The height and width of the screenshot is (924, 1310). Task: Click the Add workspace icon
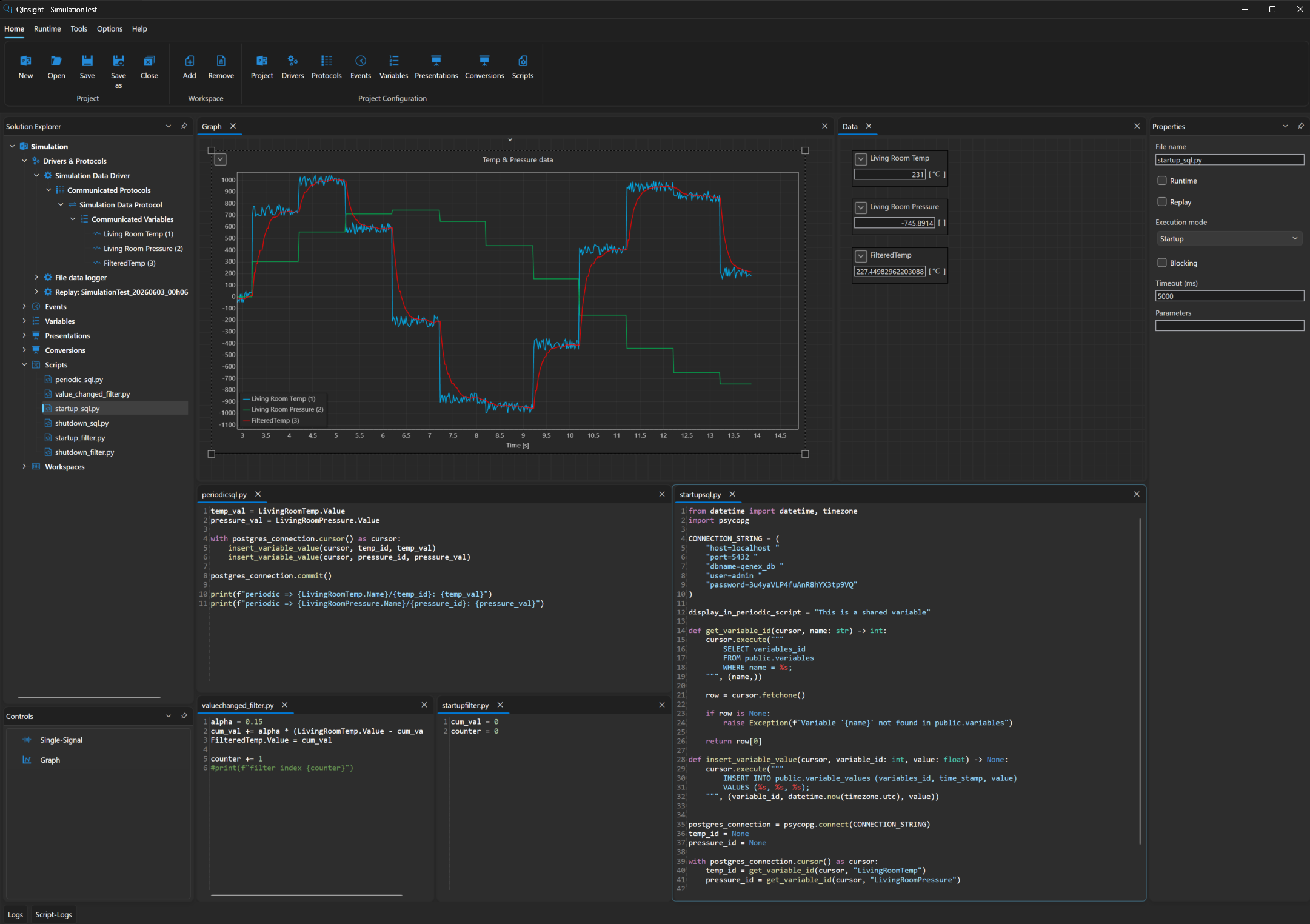pyautogui.click(x=190, y=61)
